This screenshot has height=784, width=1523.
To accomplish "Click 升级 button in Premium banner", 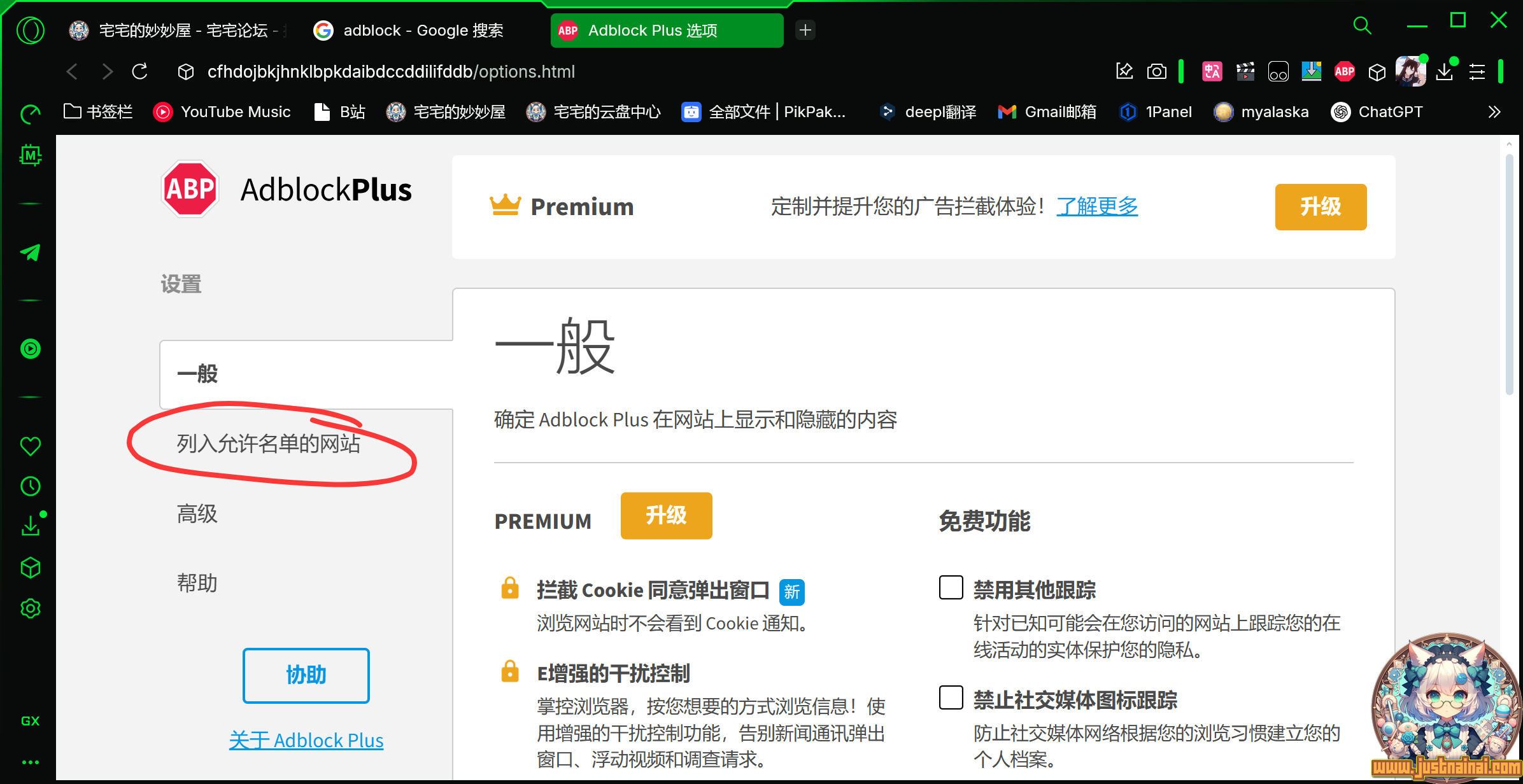I will [x=1321, y=207].
